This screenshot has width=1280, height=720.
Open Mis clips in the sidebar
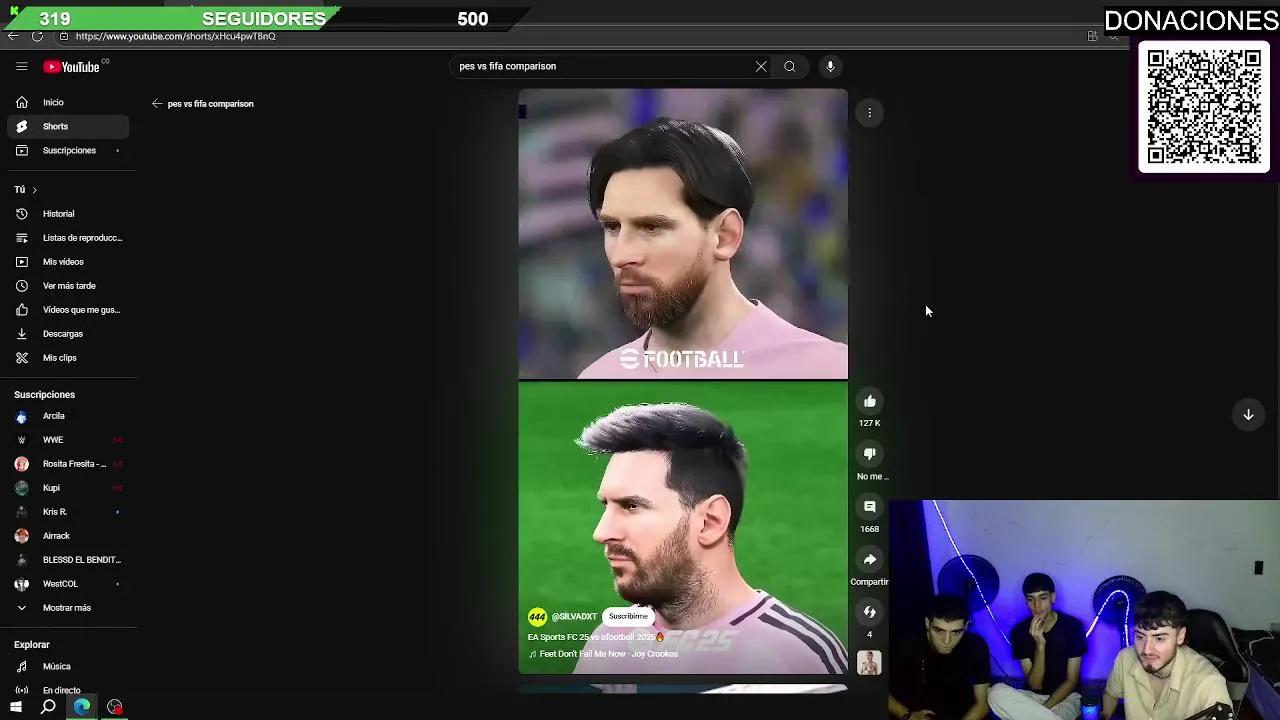tap(68, 358)
